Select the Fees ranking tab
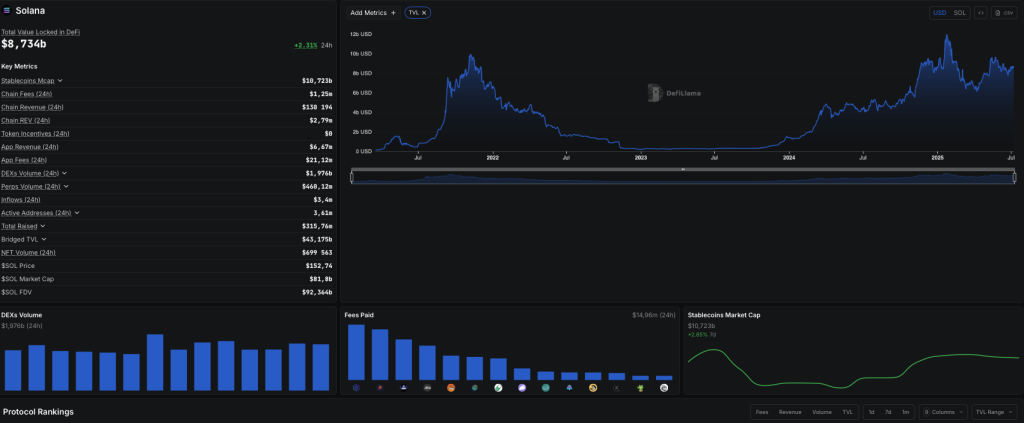This screenshot has height=423, width=1024. 762,412
